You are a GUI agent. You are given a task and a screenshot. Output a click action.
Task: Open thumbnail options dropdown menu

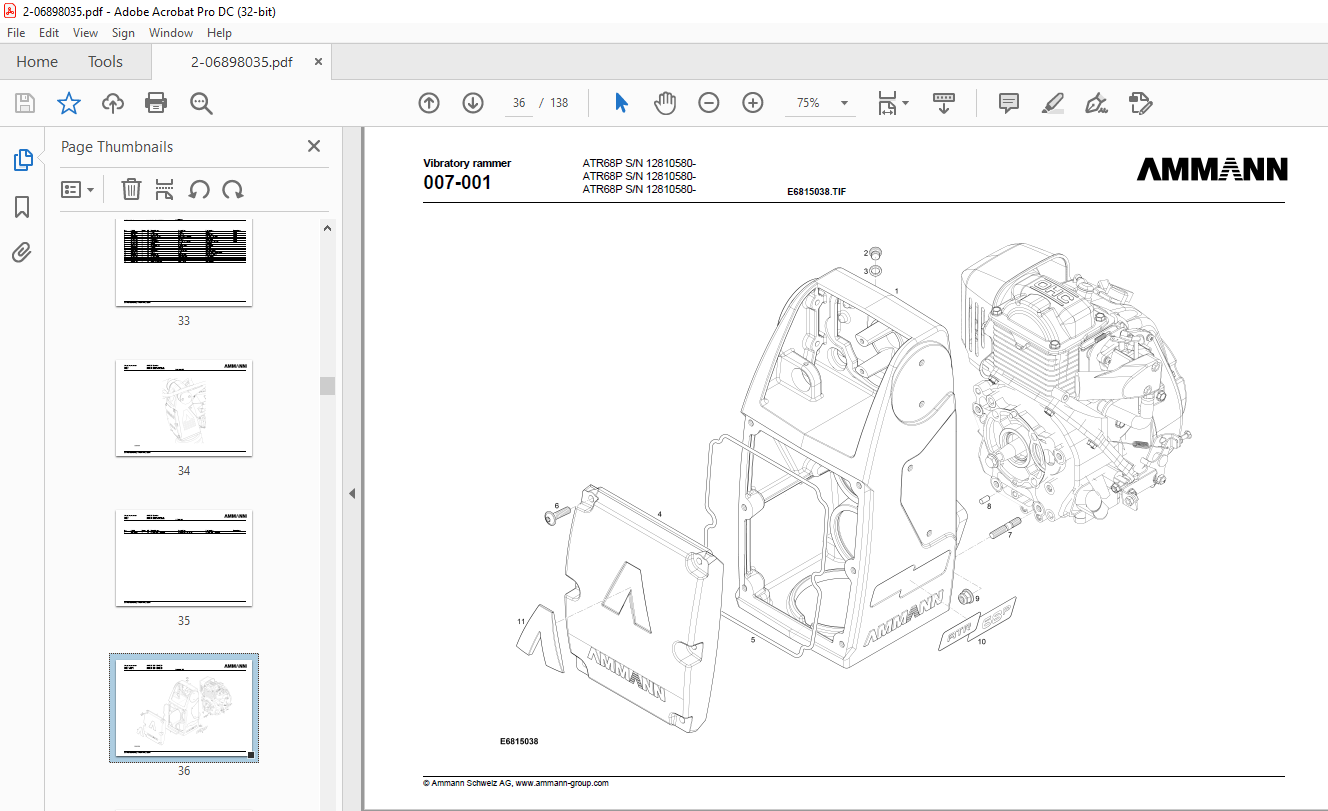pyautogui.click(x=77, y=189)
